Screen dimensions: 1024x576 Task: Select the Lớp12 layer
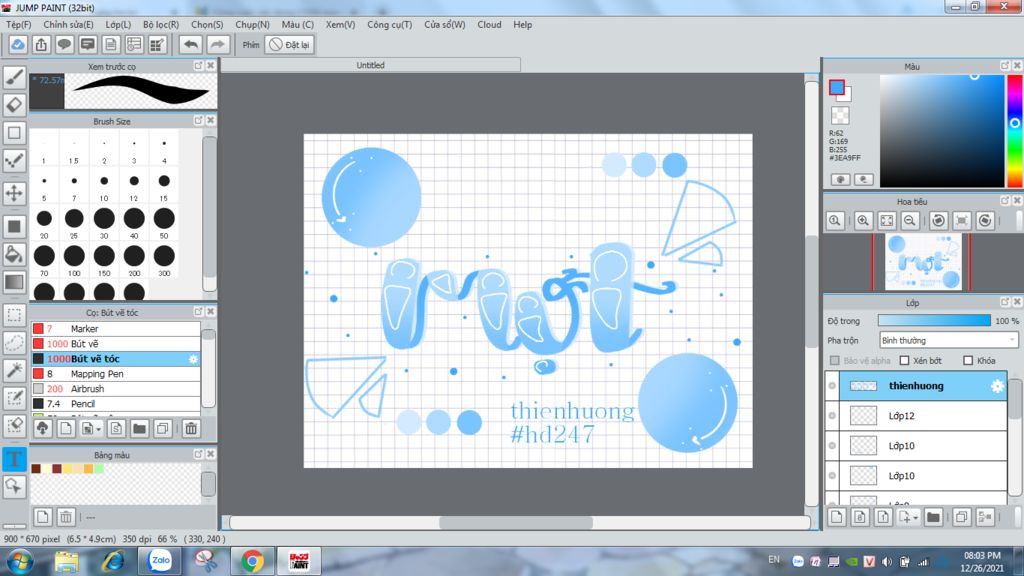(916, 416)
